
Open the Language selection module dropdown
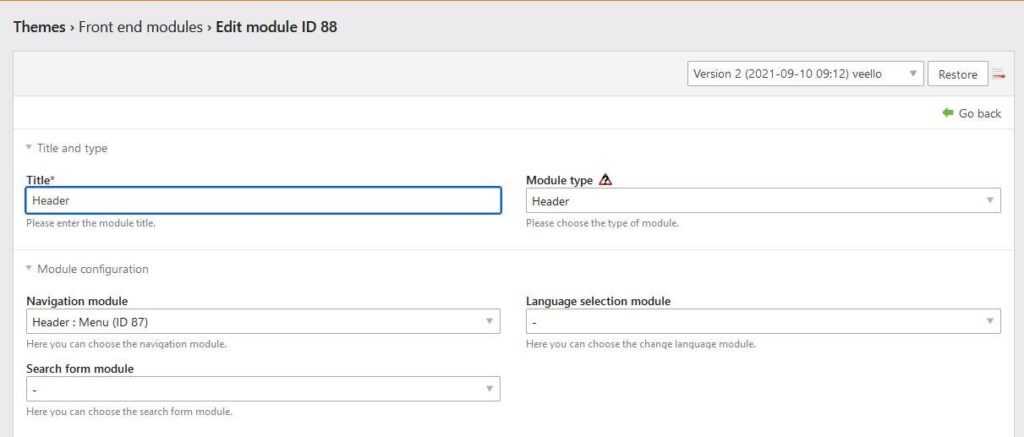[x=763, y=321]
